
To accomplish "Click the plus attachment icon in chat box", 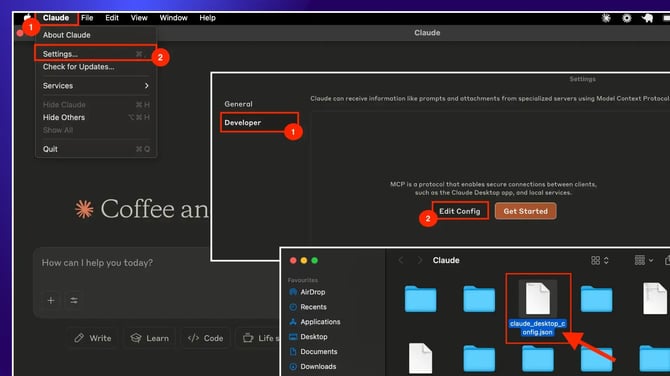I will [51, 300].
